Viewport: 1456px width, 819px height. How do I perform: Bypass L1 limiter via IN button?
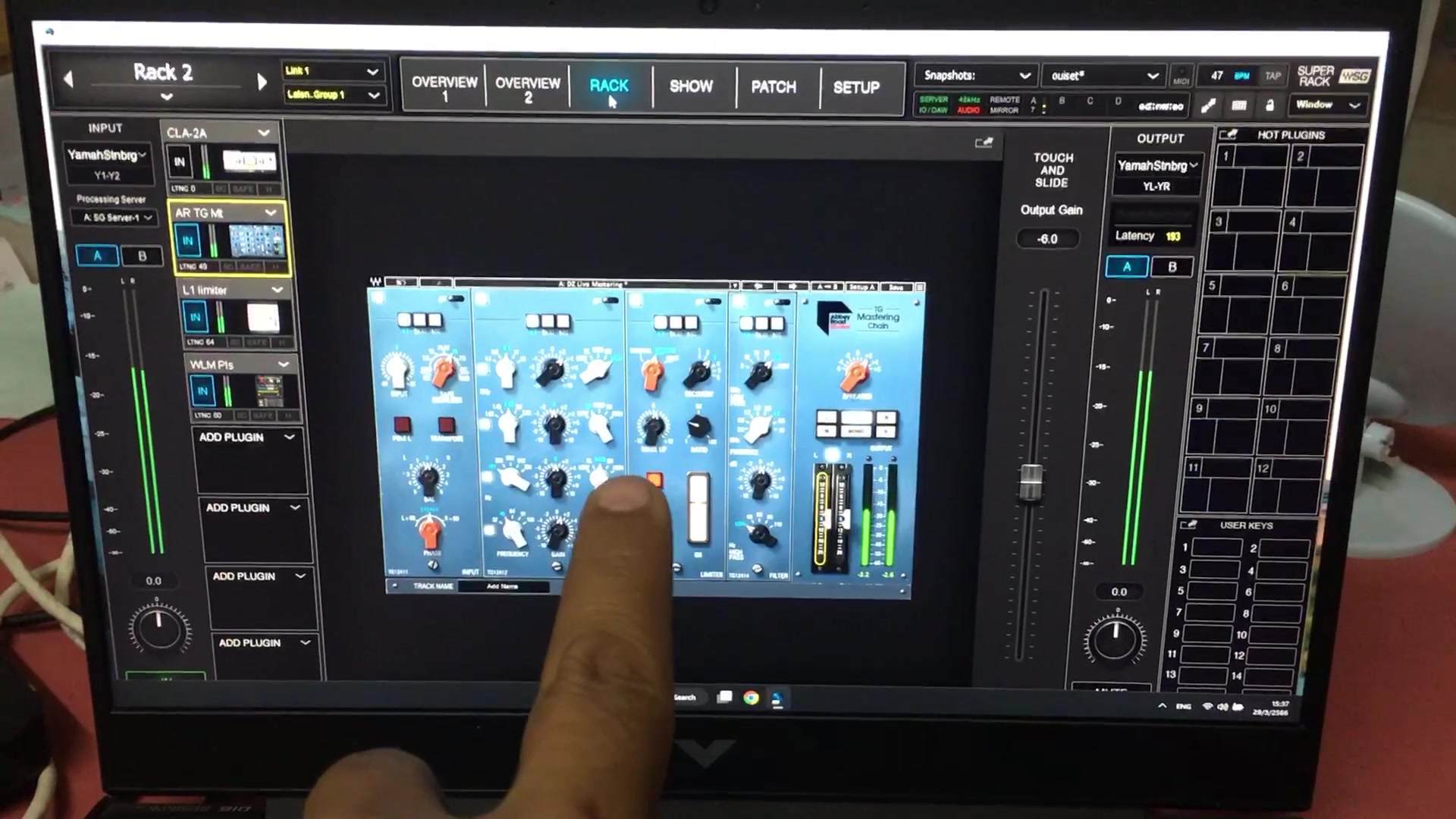pyautogui.click(x=195, y=317)
